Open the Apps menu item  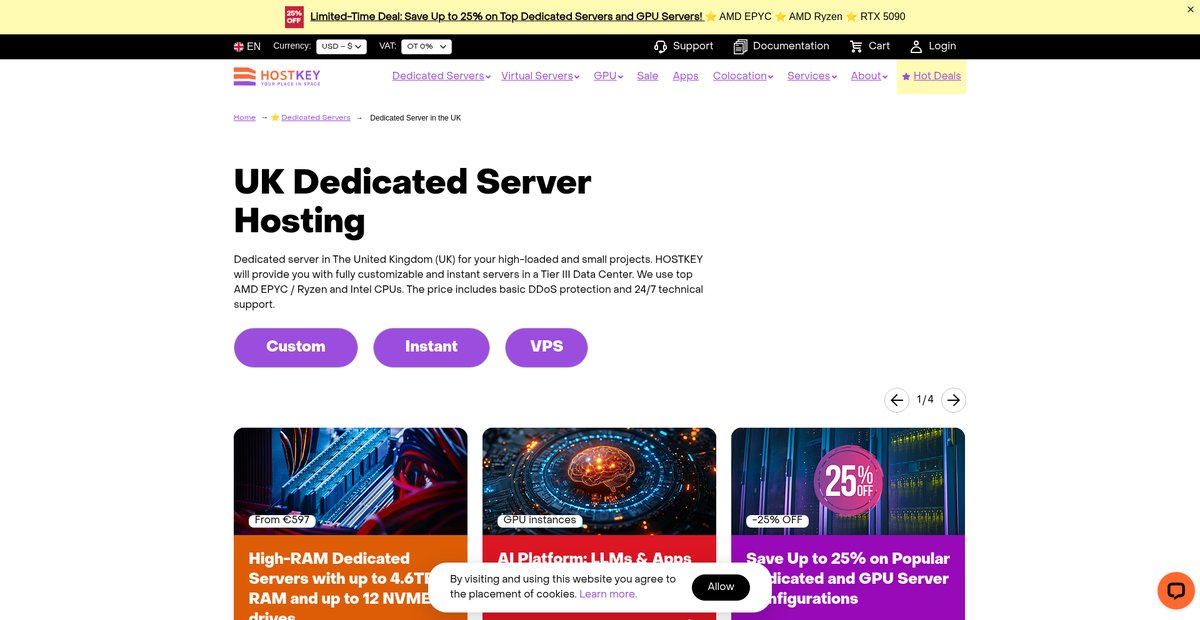coord(685,76)
